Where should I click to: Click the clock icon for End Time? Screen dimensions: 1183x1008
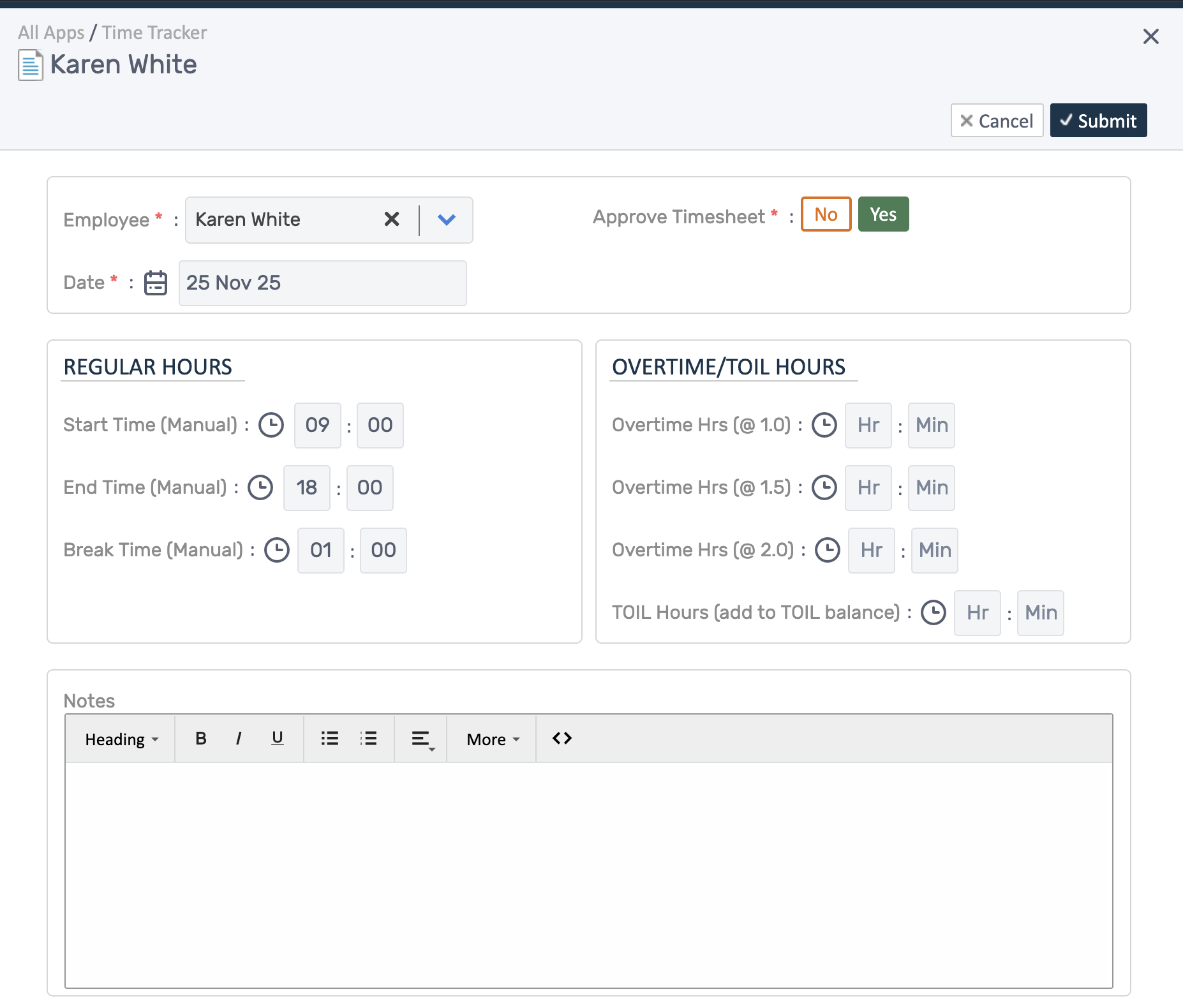[x=260, y=487]
